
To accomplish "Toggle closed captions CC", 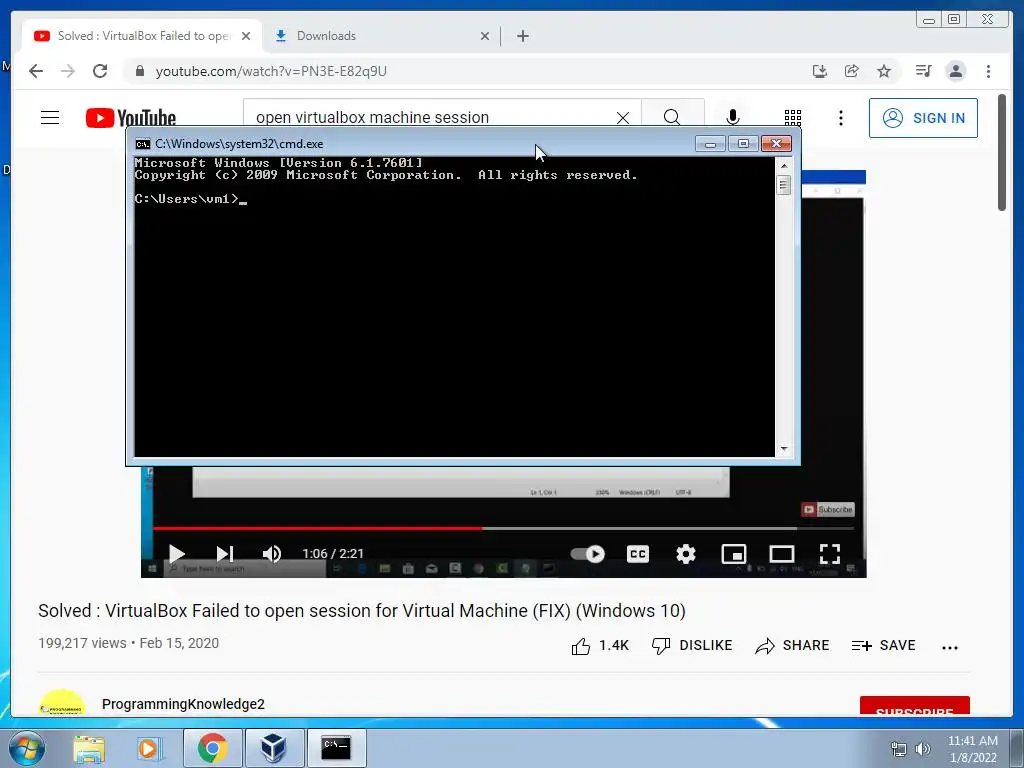I will pyautogui.click(x=637, y=554).
